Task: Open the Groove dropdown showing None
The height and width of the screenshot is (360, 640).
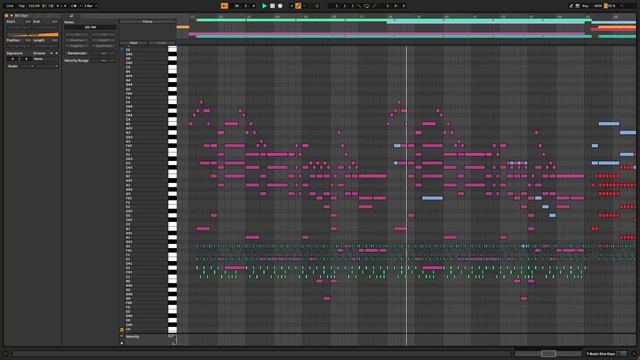Action: click(x=46, y=59)
